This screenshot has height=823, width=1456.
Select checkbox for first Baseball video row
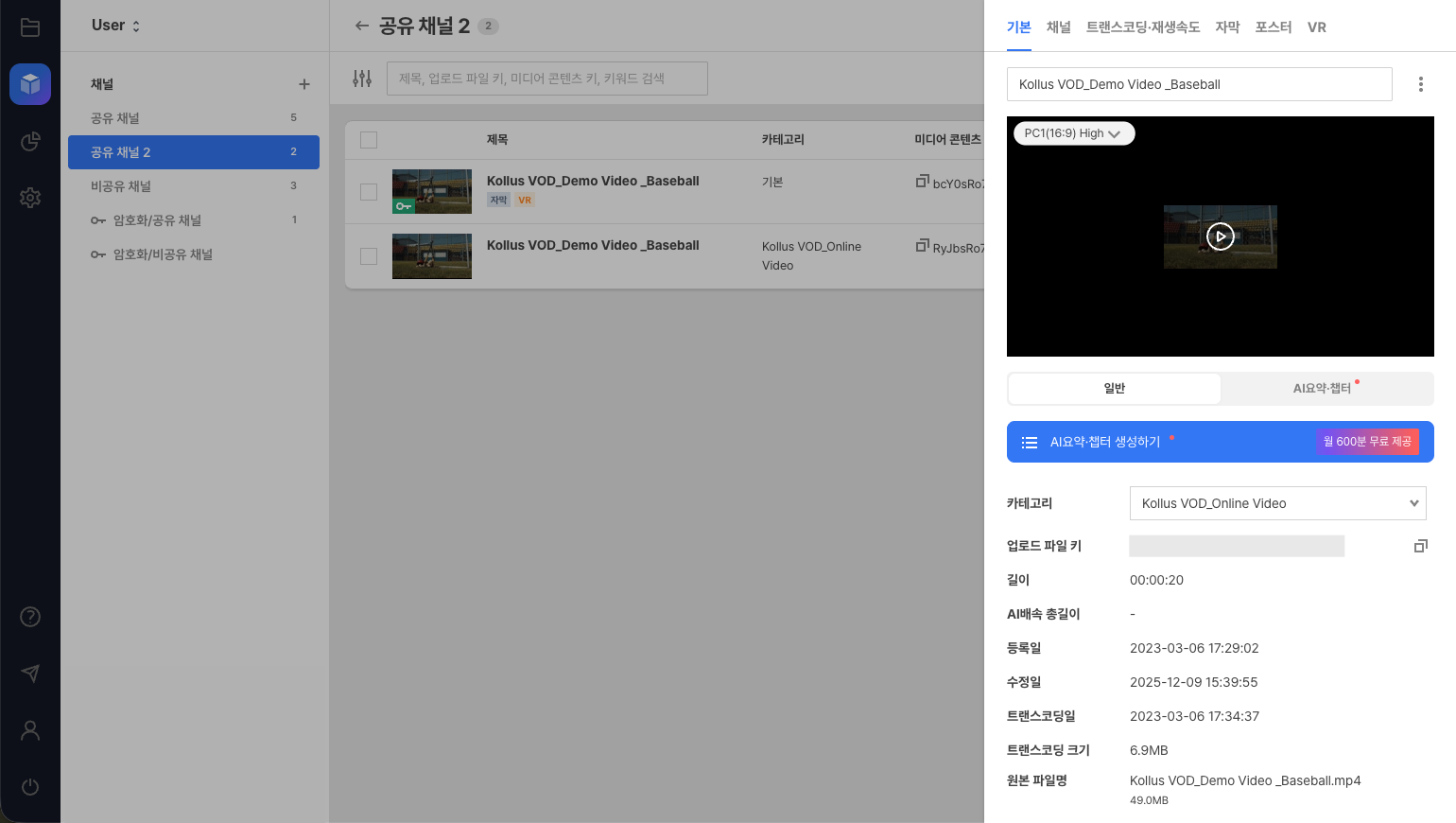[369, 191]
